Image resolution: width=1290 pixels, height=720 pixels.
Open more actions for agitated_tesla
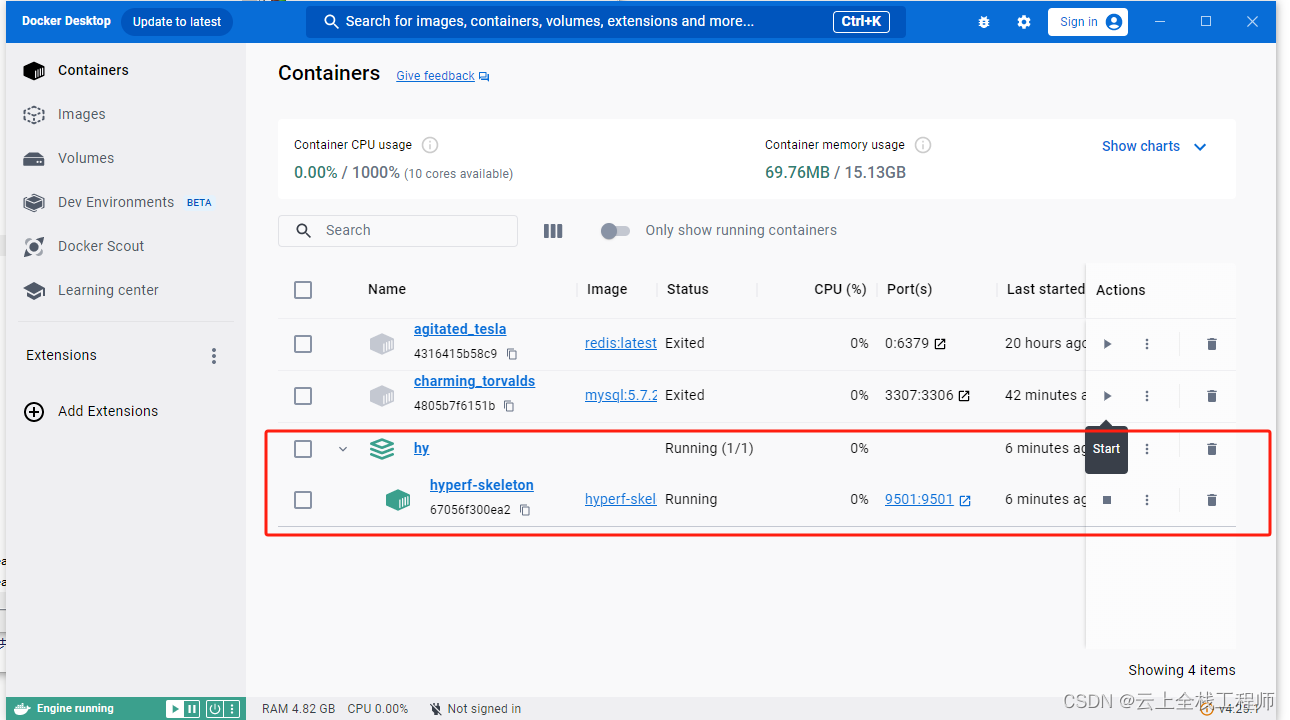[1147, 344]
